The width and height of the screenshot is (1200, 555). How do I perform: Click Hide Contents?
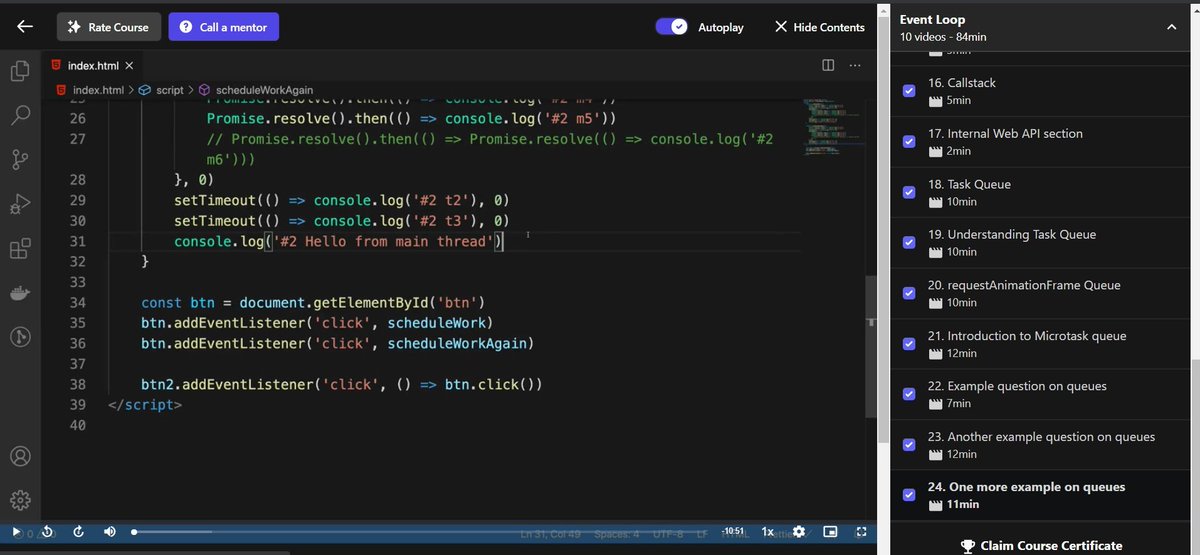click(x=819, y=27)
